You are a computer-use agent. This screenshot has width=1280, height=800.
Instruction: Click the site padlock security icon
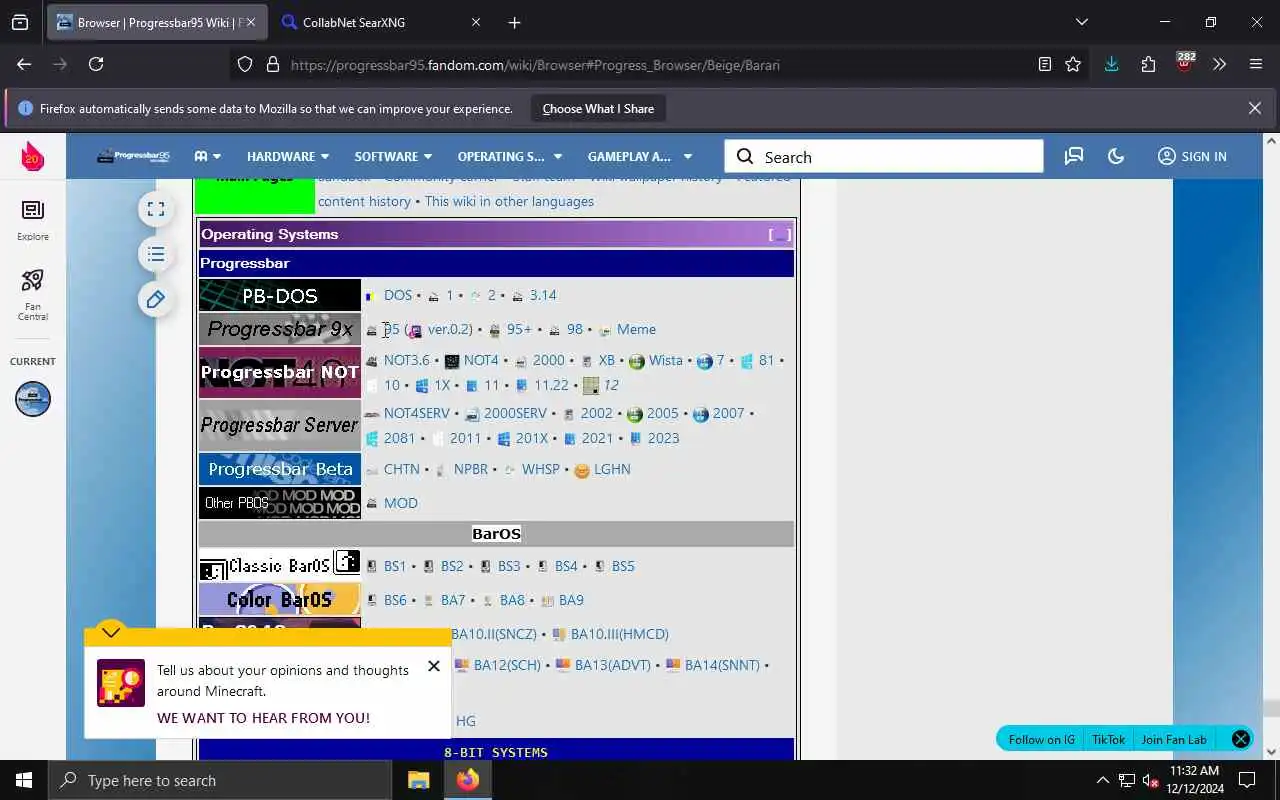pos(272,64)
